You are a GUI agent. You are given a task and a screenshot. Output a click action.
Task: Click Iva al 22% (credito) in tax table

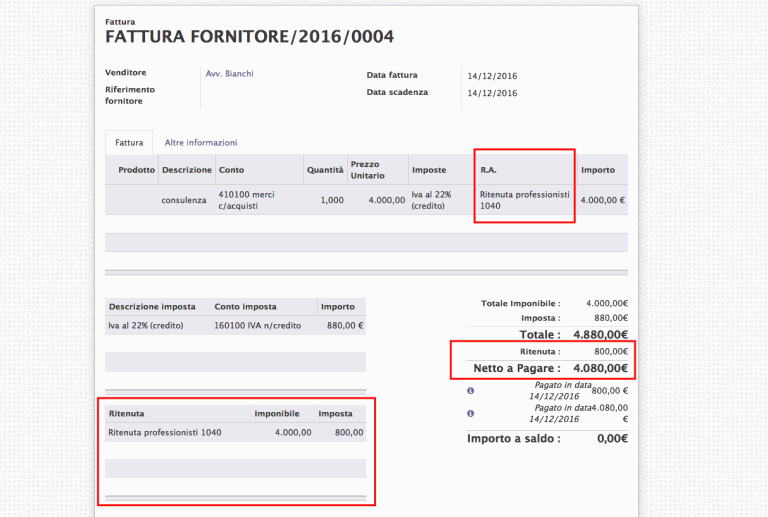(145, 326)
